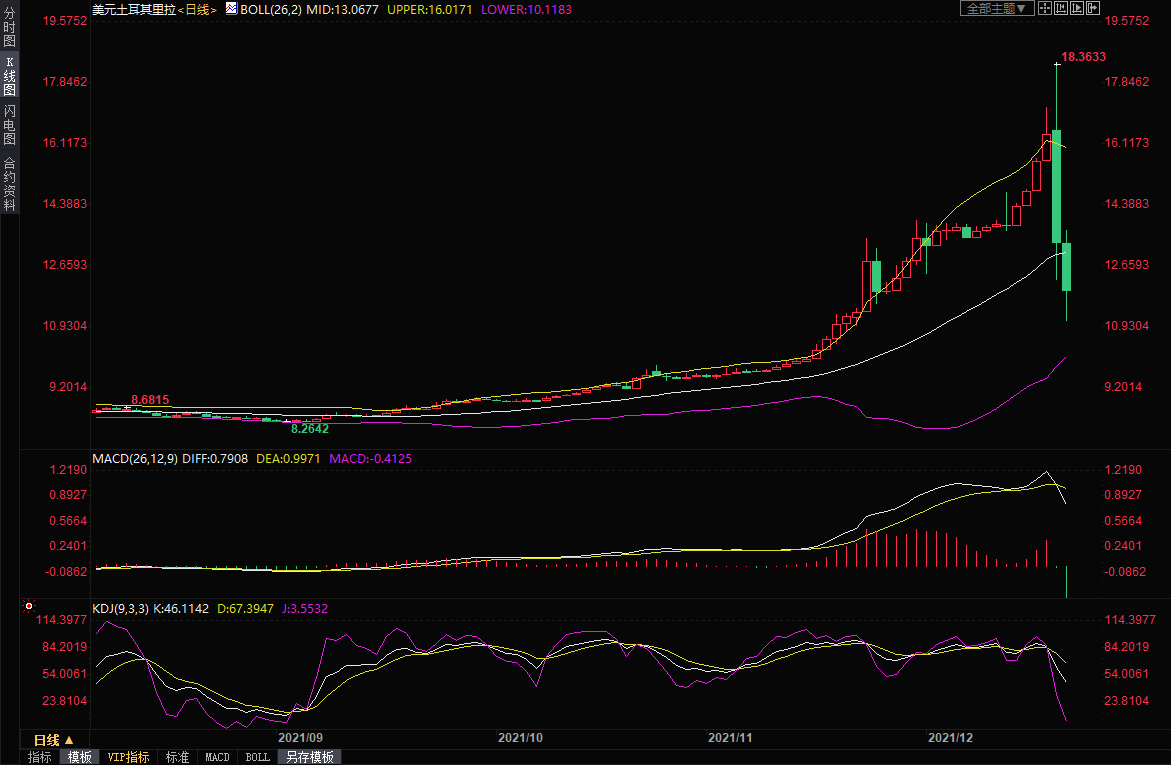Expand the 日线 period selector
The width and height of the screenshot is (1171, 765).
click(x=53, y=740)
